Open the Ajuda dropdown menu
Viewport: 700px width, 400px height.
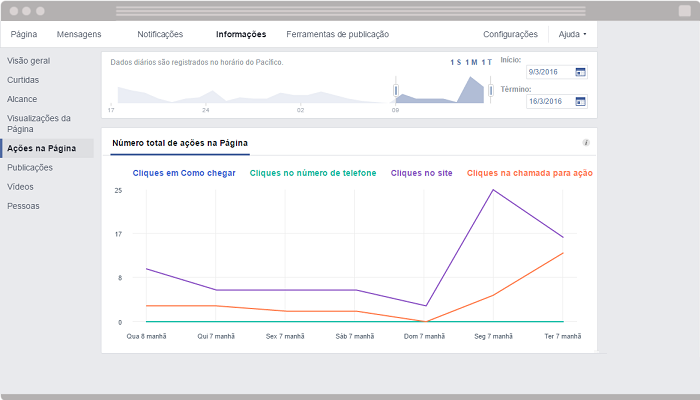pyautogui.click(x=572, y=34)
